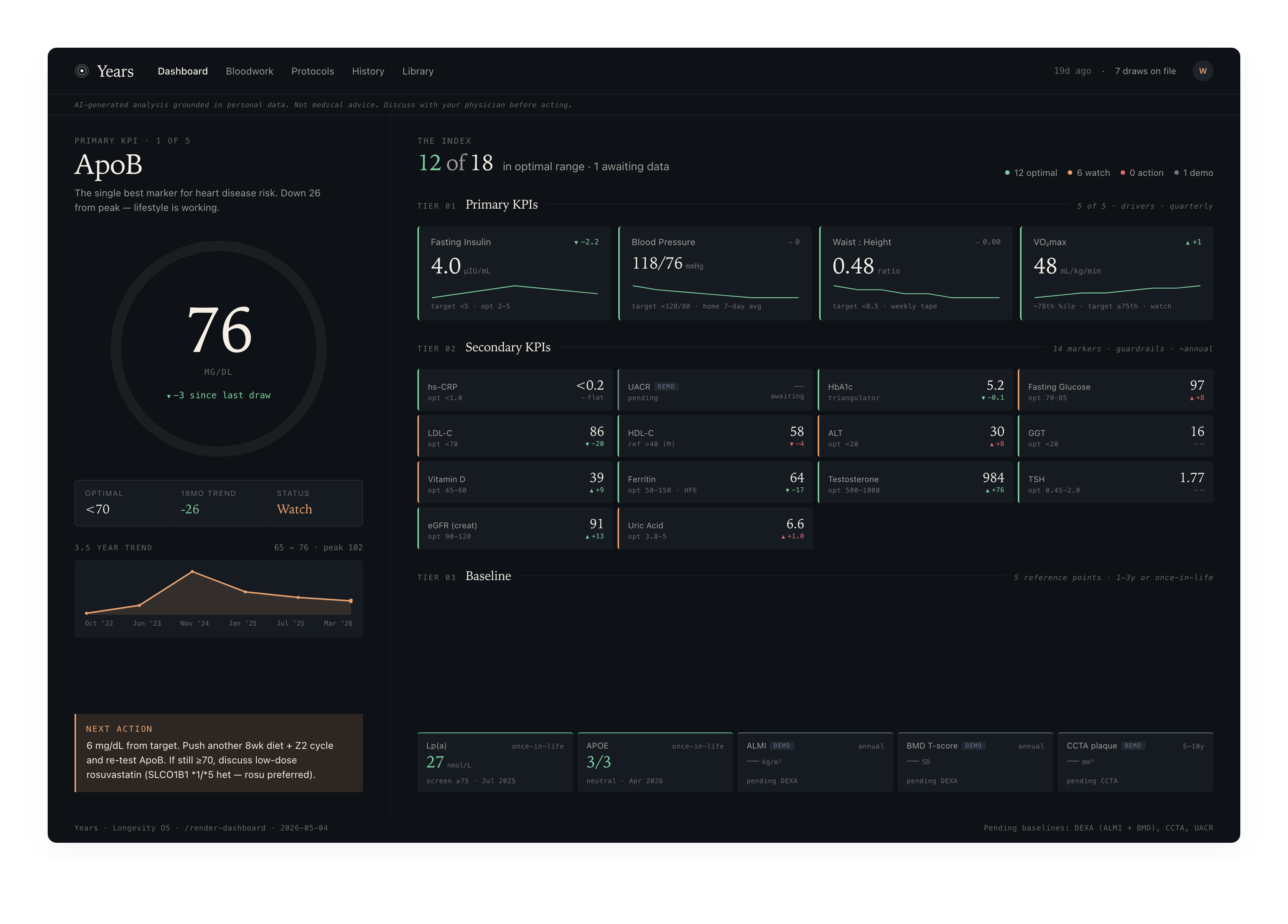Open the LDL-C marker tile
This screenshot has width=1288, height=924.
pos(515,436)
